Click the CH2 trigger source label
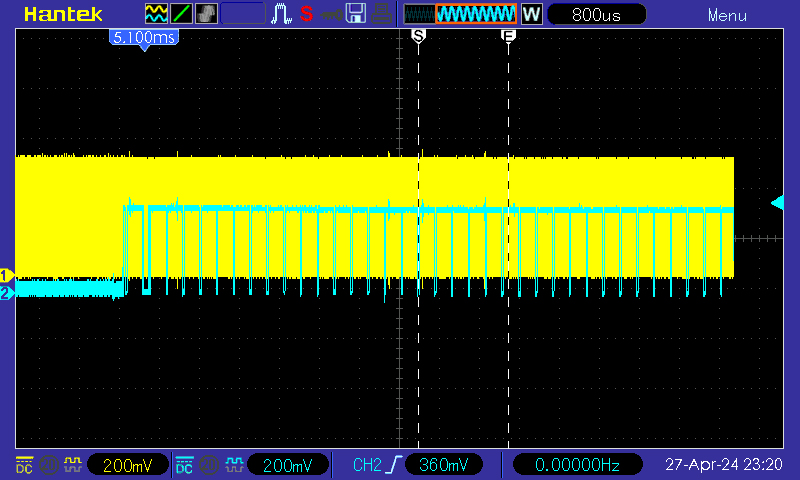 click(x=367, y=465)
